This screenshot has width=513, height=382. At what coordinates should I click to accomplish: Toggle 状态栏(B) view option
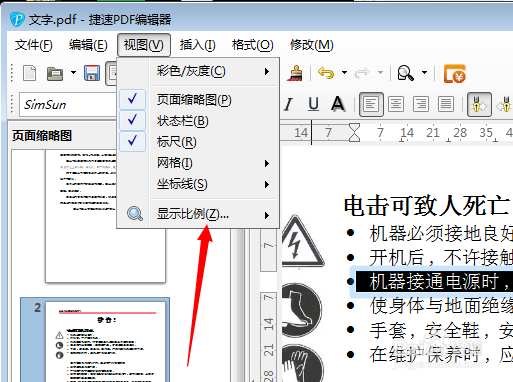[199, 121]
